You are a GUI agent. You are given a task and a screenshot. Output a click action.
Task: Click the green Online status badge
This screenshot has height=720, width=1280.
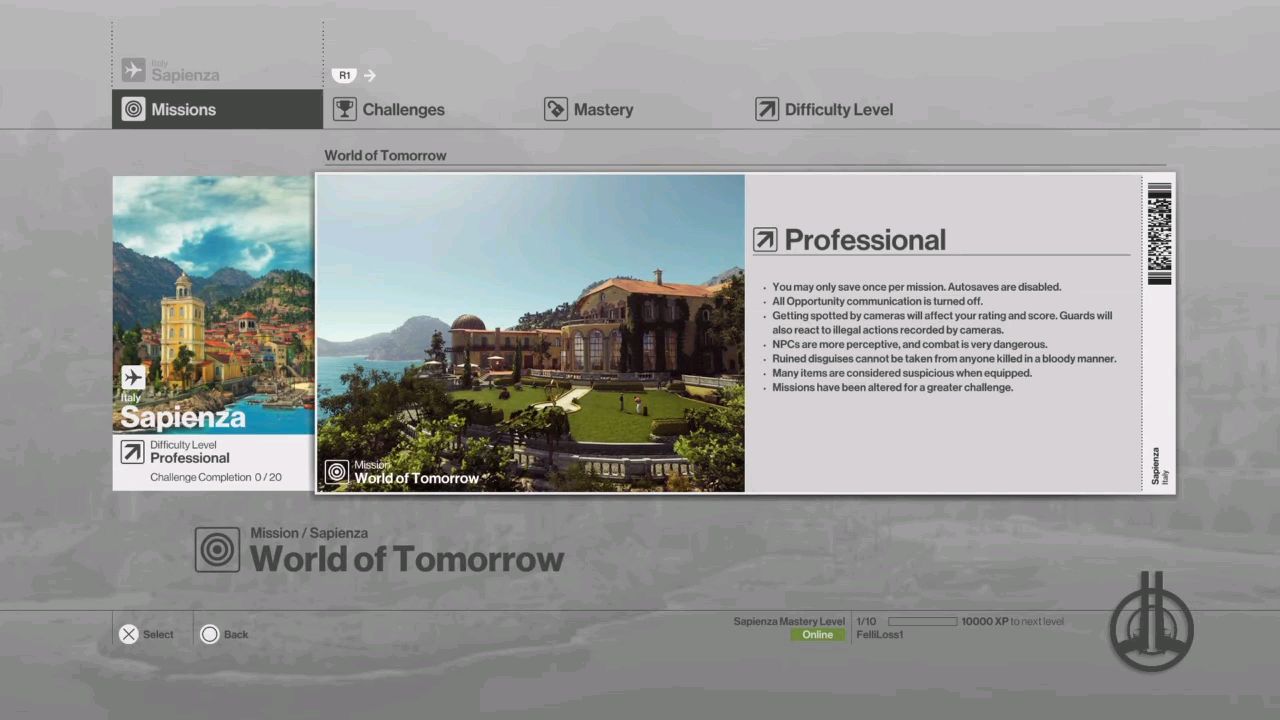817,635
